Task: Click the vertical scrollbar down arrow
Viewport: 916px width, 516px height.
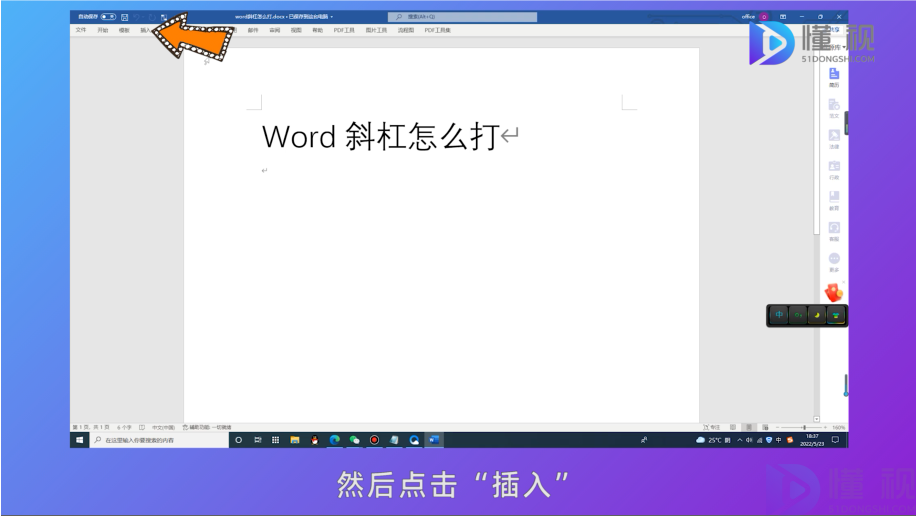Action: pyautogui.click(x=817, y=419)
